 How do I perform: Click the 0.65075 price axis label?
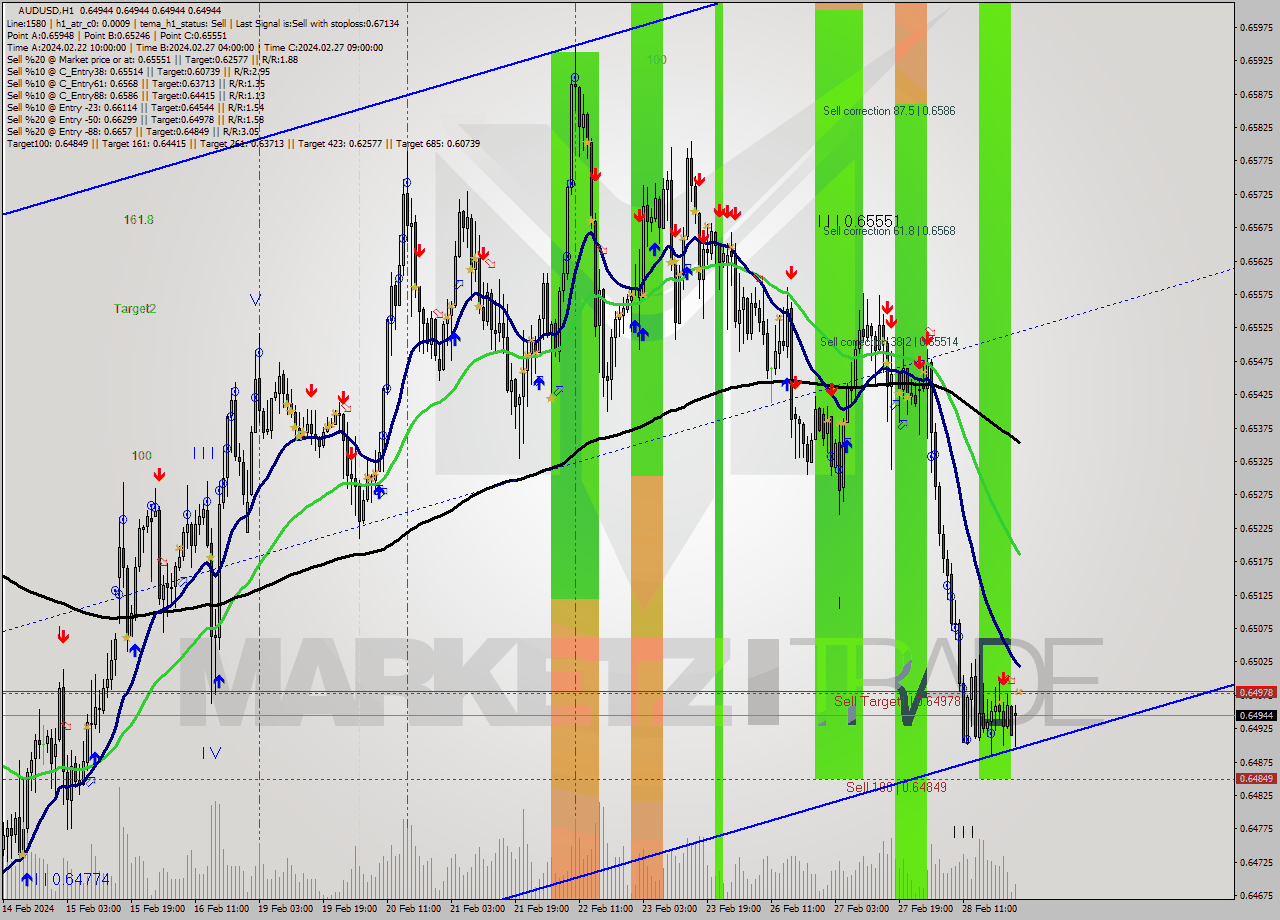1256,628
